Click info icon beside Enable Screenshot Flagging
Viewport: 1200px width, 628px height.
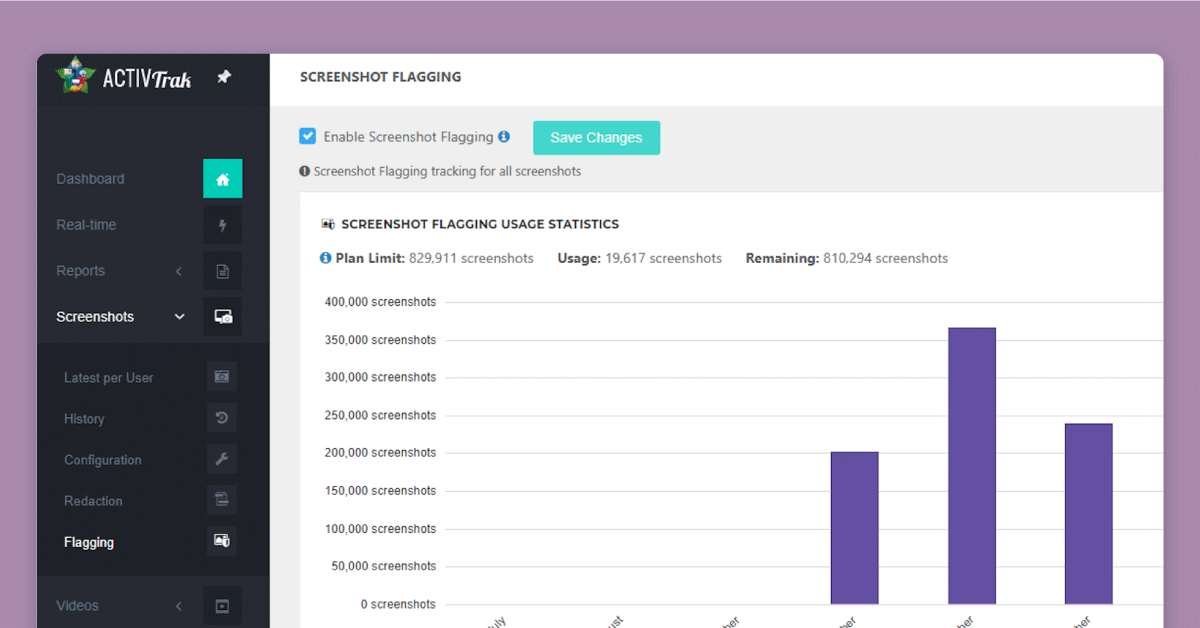(504, 137)
